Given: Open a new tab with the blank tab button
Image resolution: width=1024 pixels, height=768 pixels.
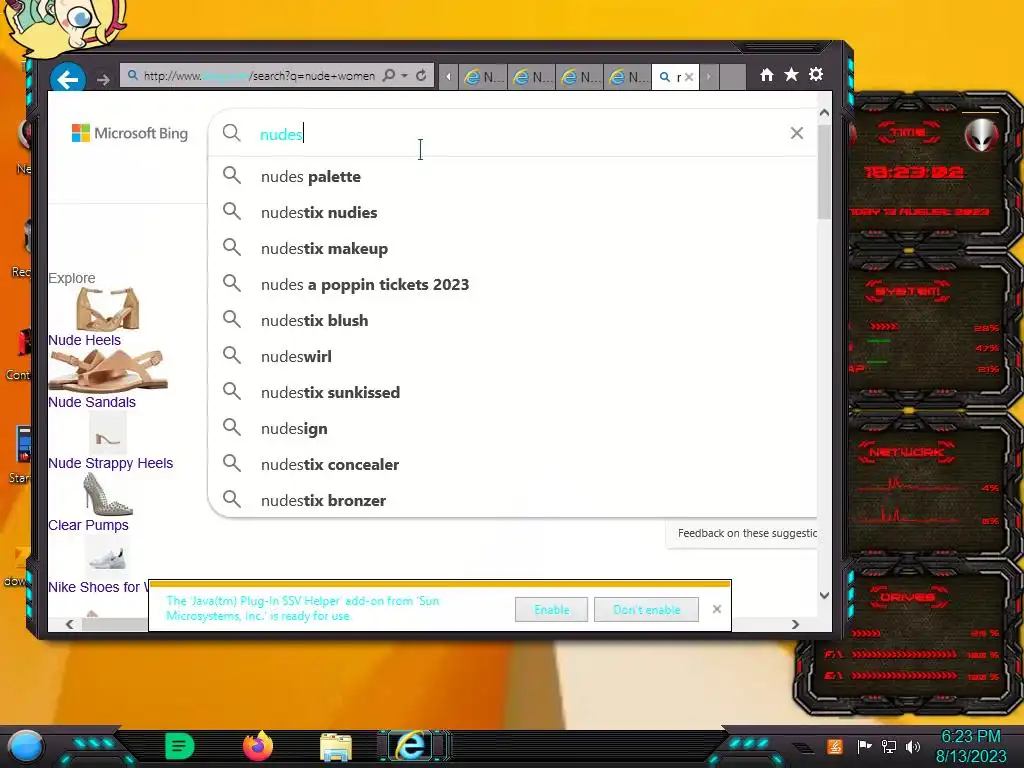Looking at the screenshot, I should pyautogui.click(x=733, y=77).
